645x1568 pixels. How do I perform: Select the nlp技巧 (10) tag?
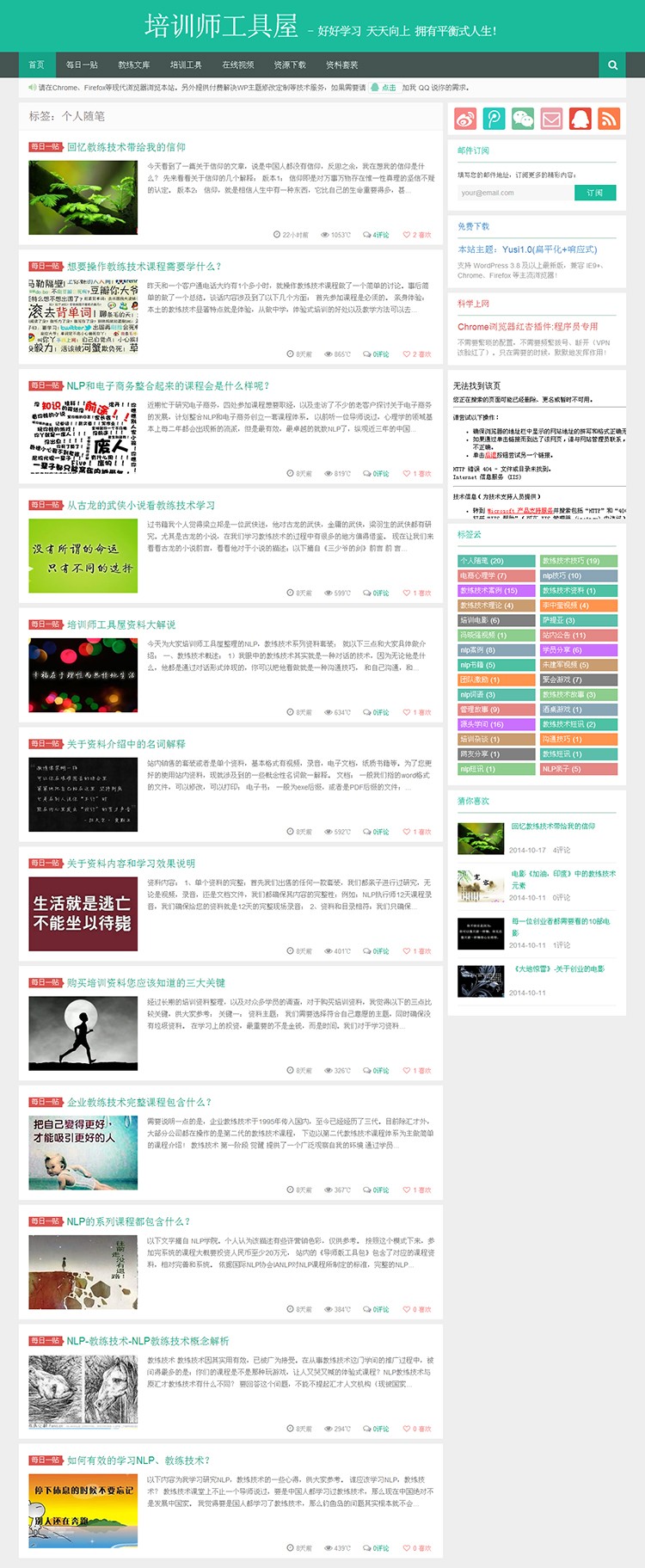pos(579,576)
